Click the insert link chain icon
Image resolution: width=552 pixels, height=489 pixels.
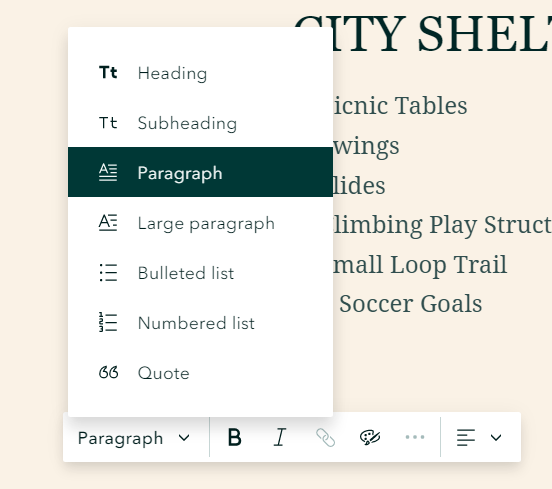(325, 437)
